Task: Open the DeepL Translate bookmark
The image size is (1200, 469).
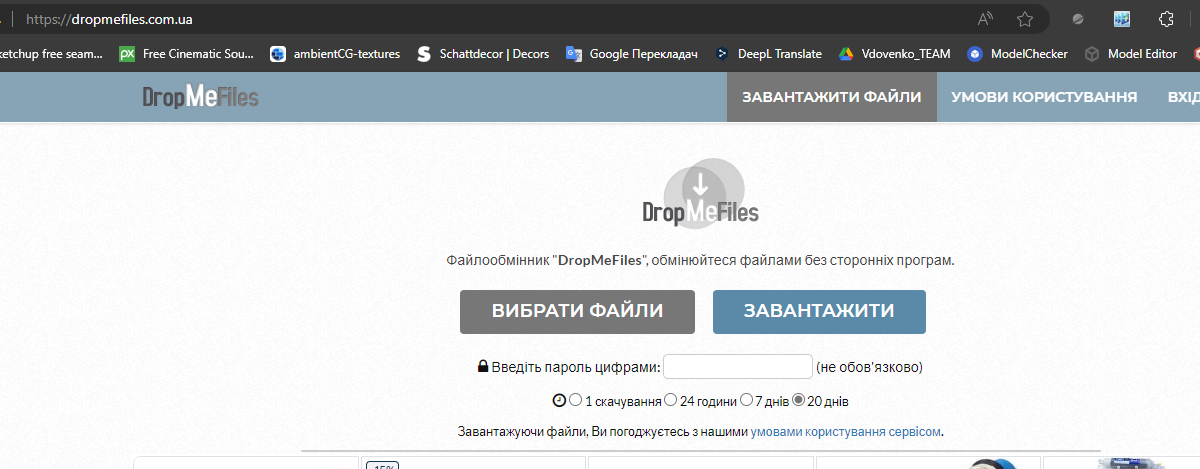Action: 768,54
